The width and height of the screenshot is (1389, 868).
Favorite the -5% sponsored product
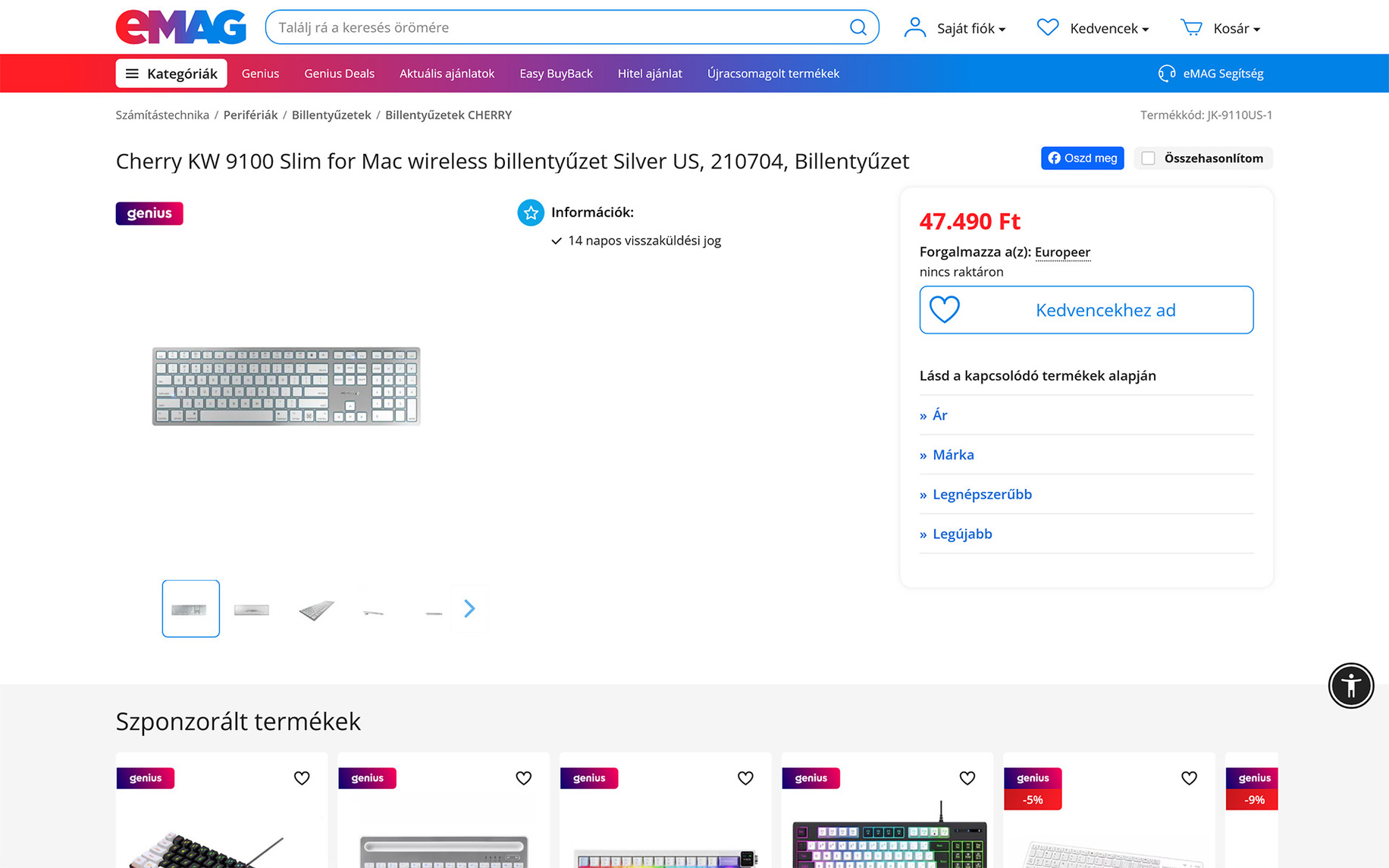tap(1189, 778)
